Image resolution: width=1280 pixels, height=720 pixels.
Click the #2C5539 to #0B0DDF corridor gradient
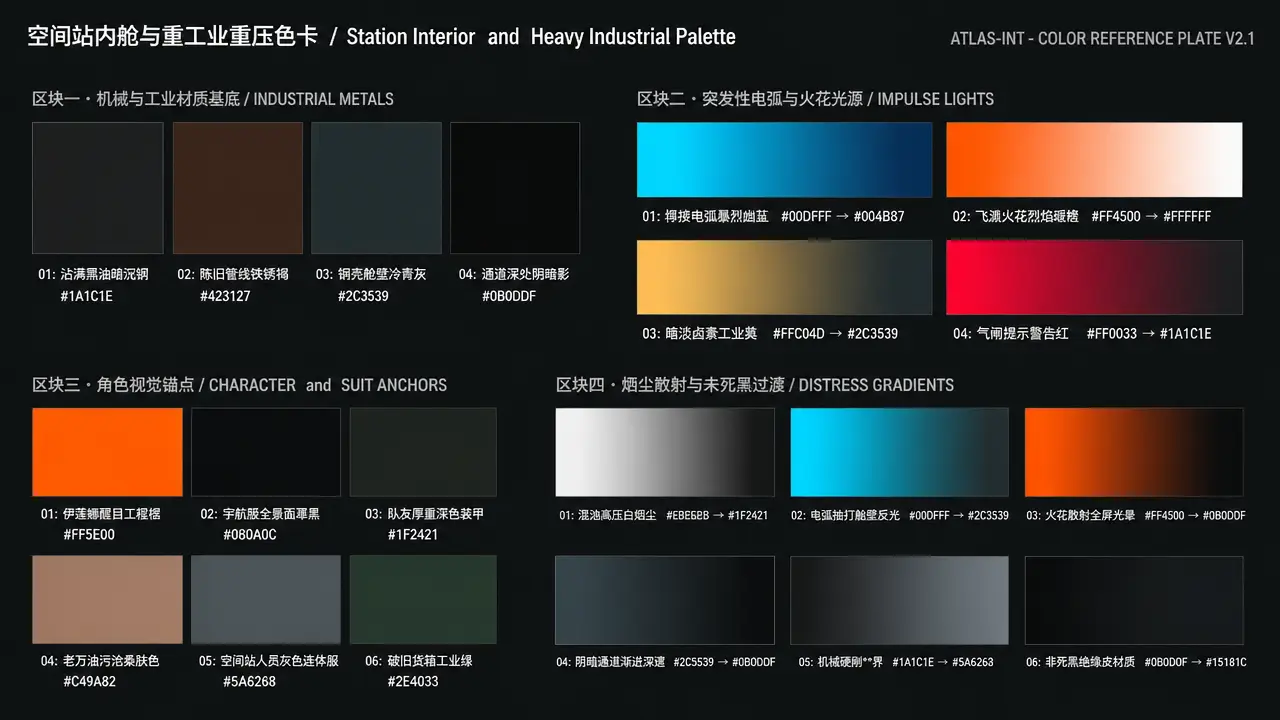(665, 600)
